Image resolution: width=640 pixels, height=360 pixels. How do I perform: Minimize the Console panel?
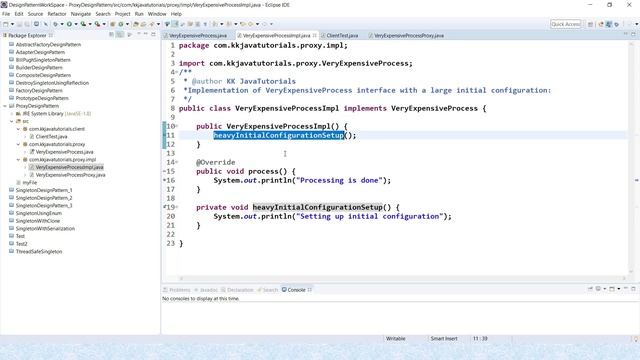click(x=626, y=288)
